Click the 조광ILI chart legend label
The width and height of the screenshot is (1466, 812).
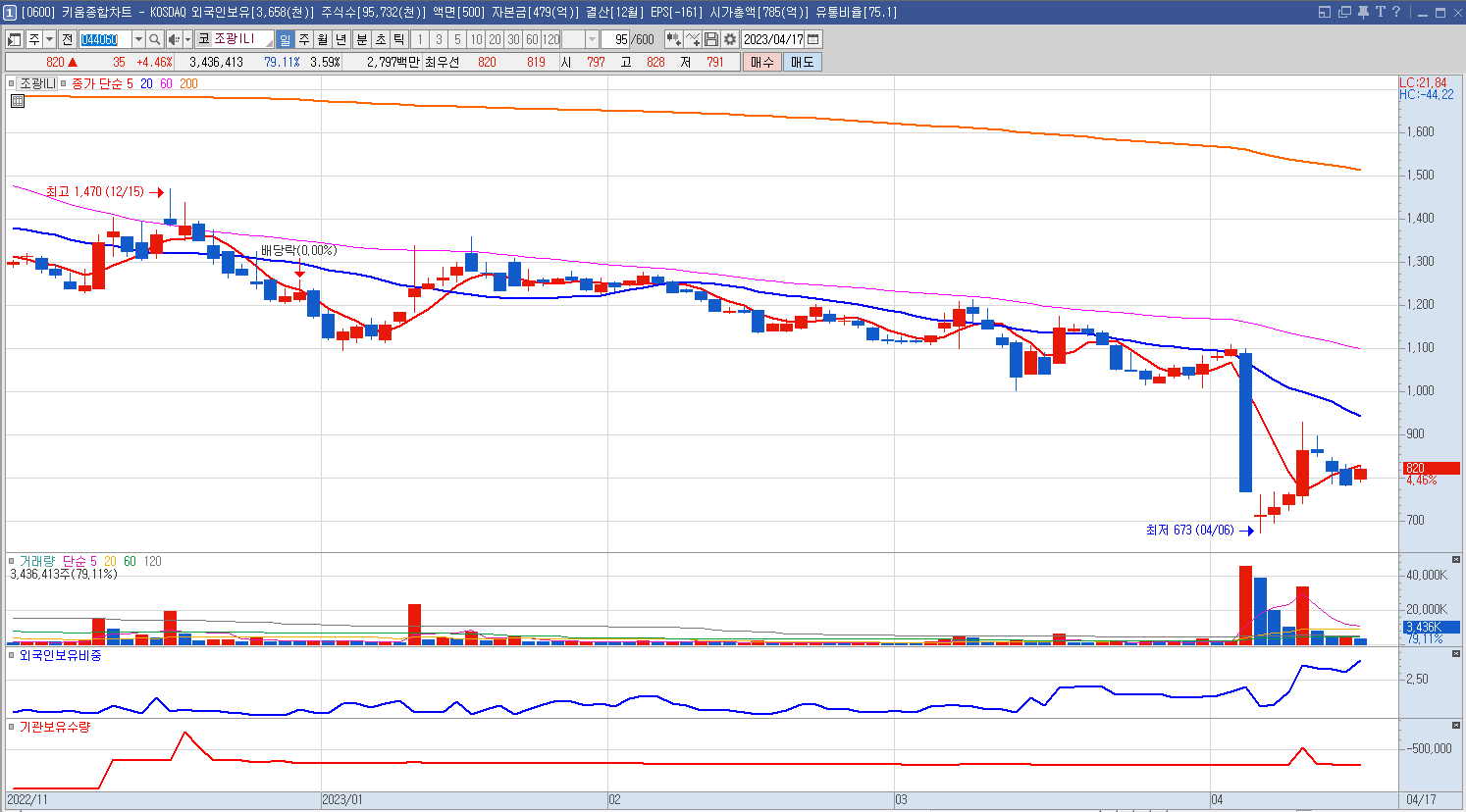pos(38,83)
